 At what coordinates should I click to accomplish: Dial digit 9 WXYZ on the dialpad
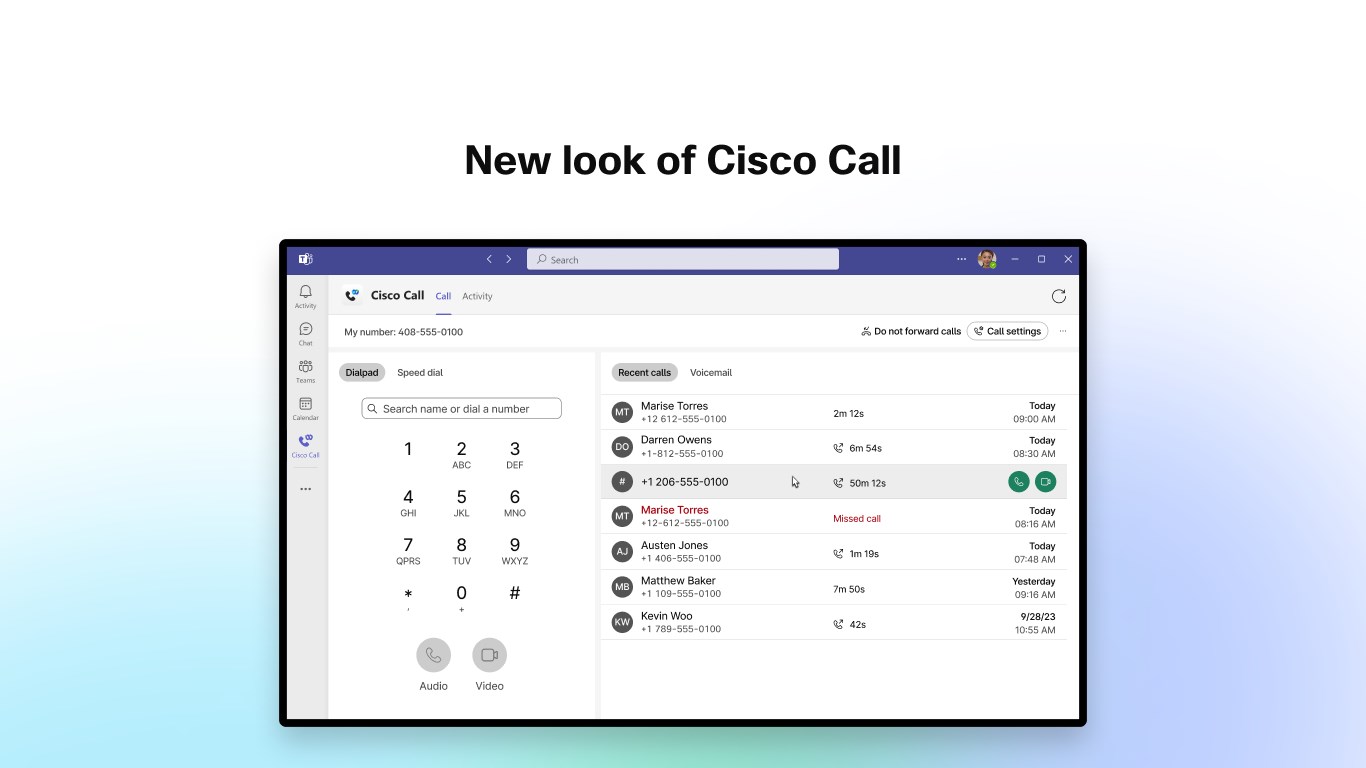[514, 550]
